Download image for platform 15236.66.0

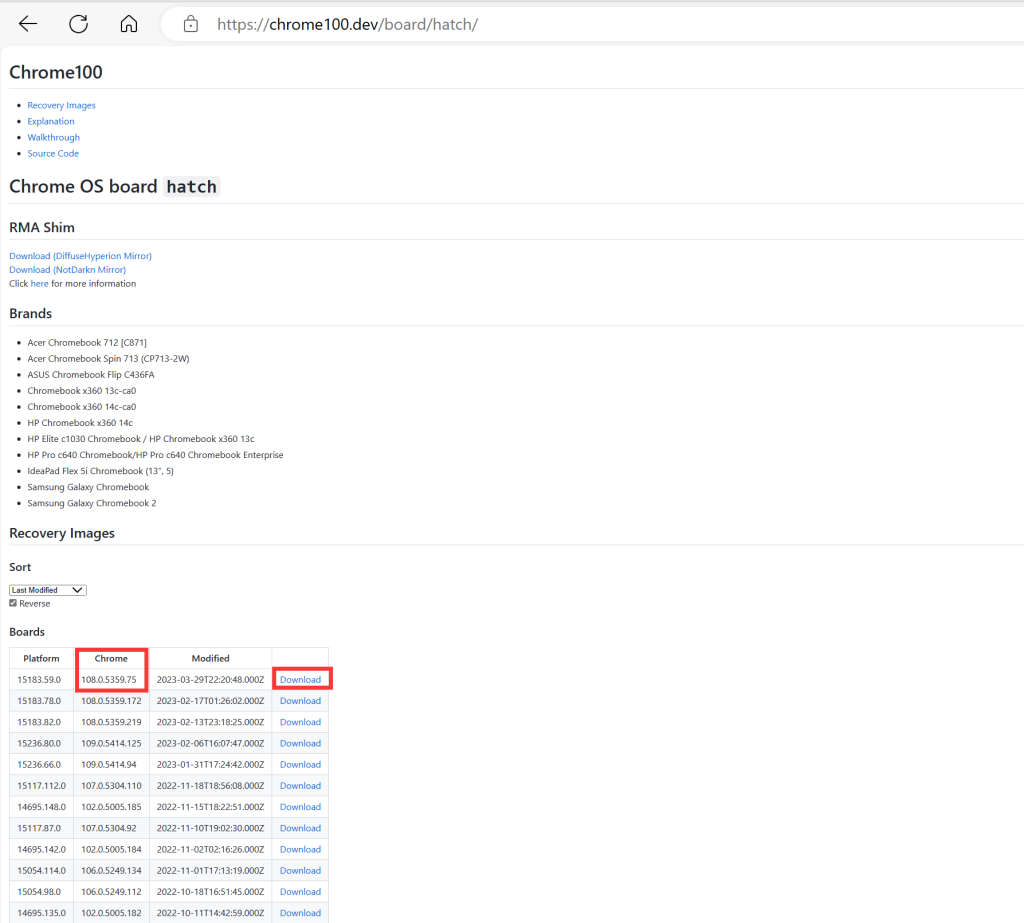click(x=300, y=764)
